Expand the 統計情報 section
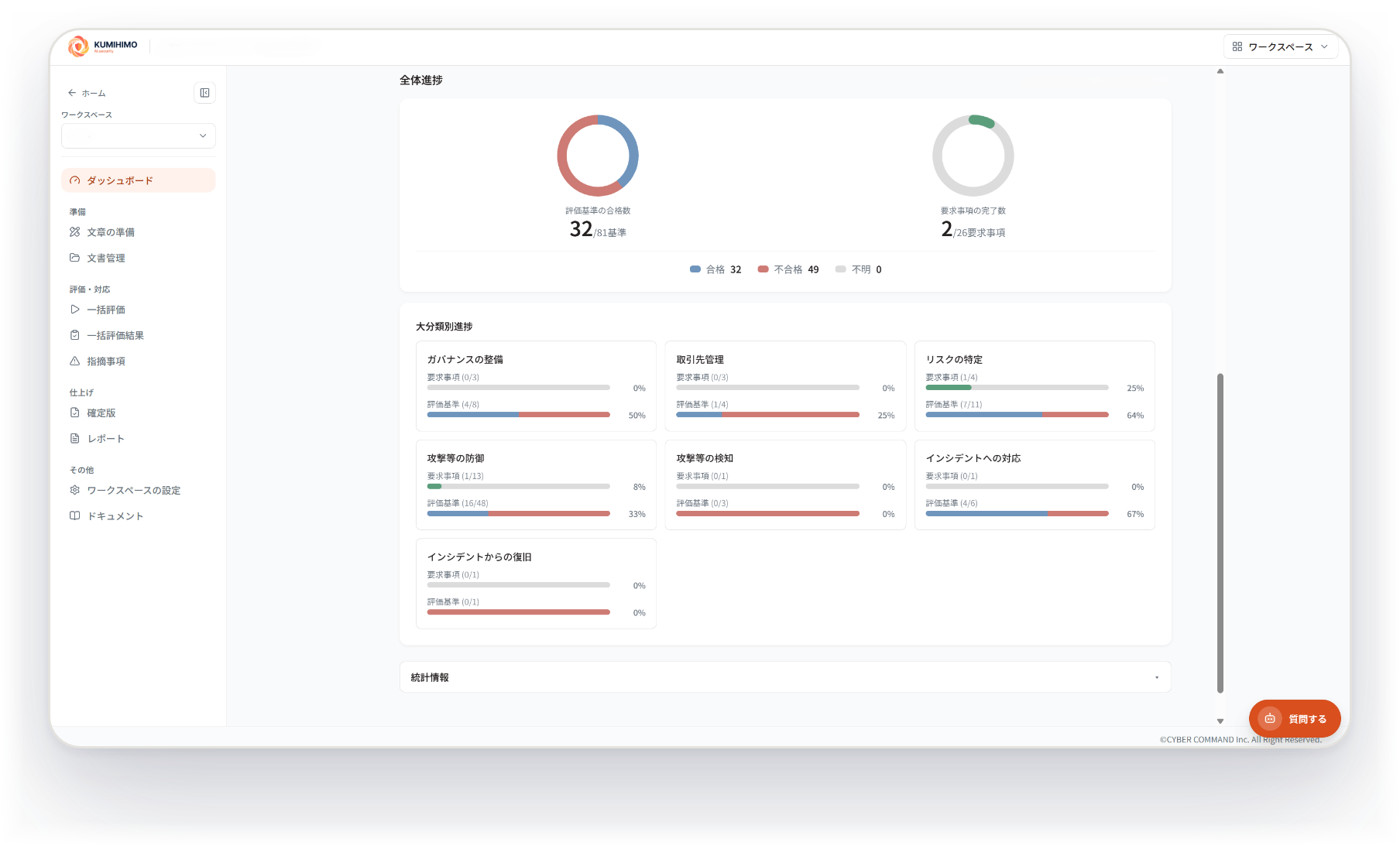Image resolution: width=1400 pixels, height=846 pixels. 785,677
